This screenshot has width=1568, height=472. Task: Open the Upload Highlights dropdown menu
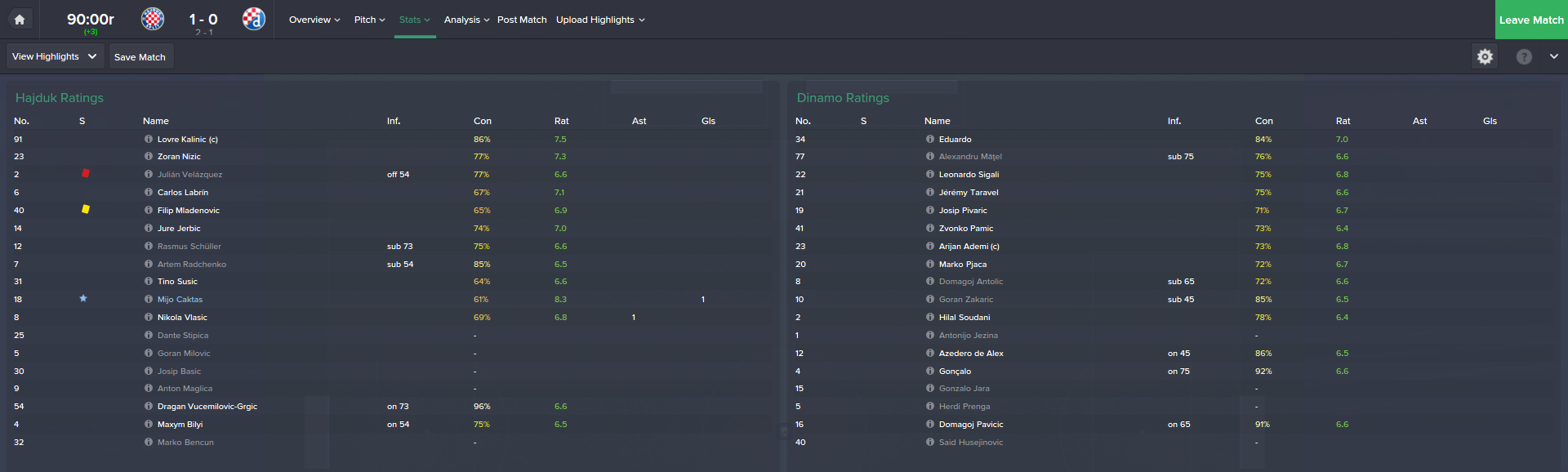(x=600, y=20)
